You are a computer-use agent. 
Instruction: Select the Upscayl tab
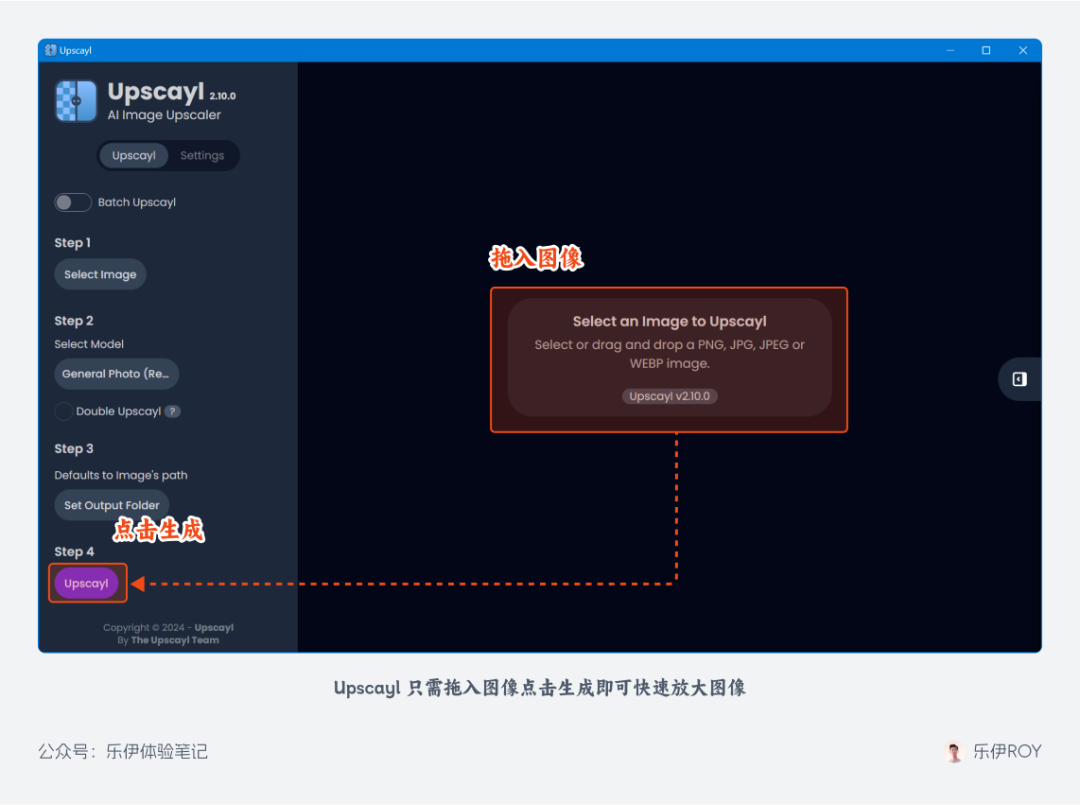point(134,156)
